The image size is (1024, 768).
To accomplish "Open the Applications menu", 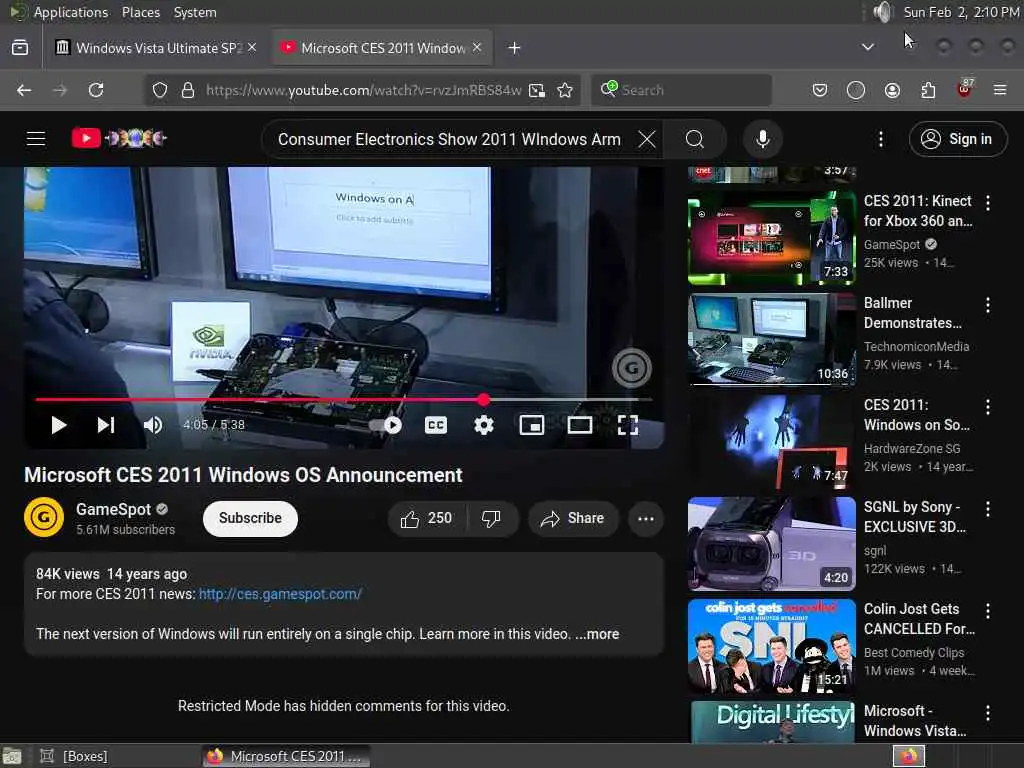I will pyautogui.click(x=71, y=12).
